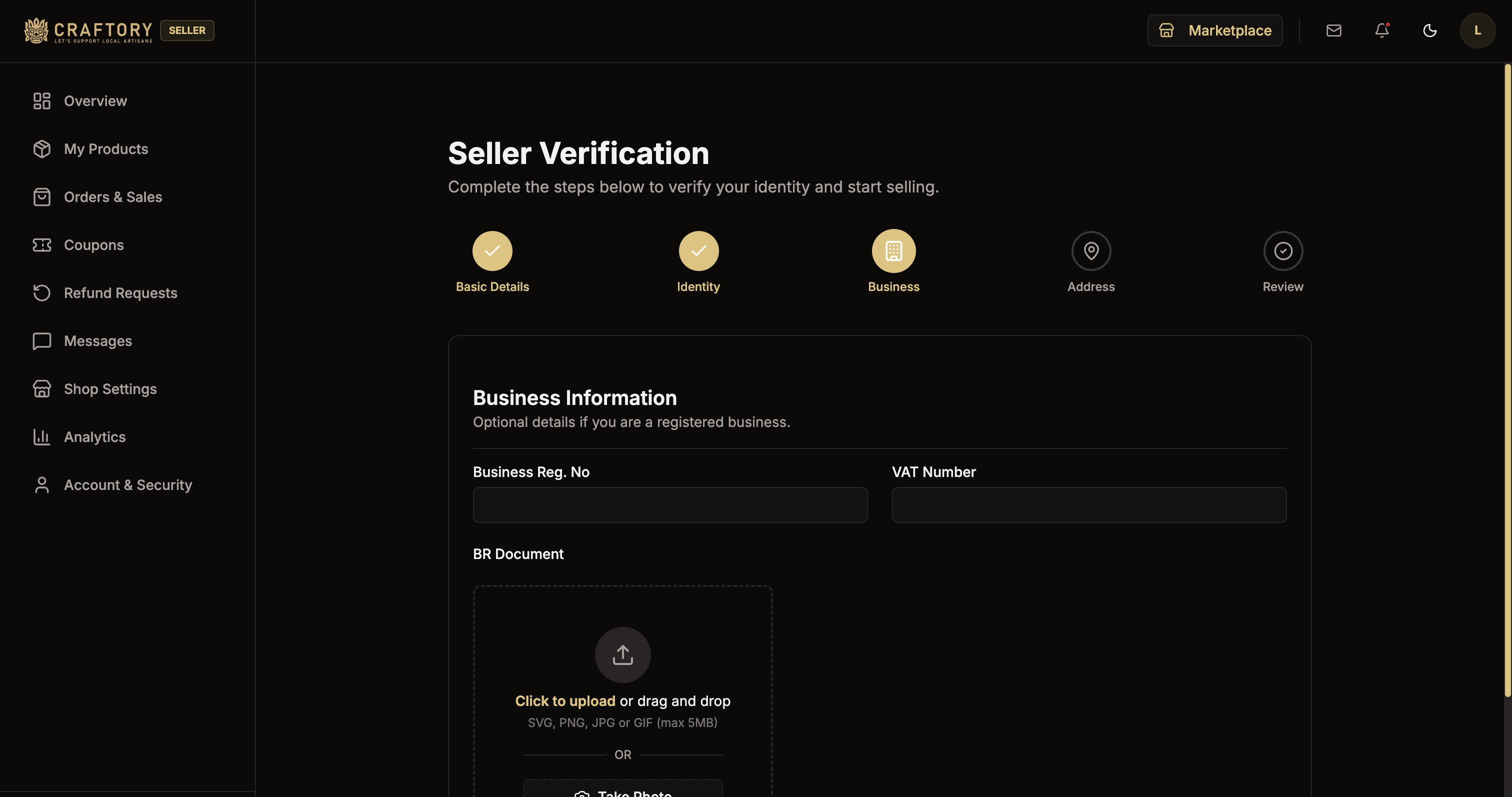Open Orders & Sales bag icon
The image size is (1512, 797).
[x=40, y=196]
